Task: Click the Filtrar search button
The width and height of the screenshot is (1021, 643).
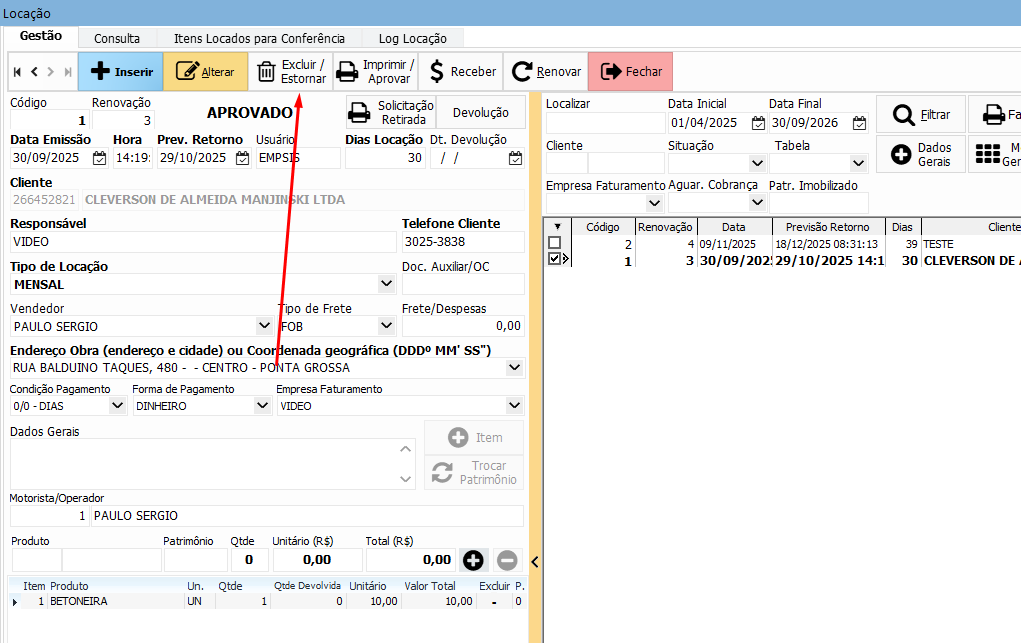Action: click(921, 115)
